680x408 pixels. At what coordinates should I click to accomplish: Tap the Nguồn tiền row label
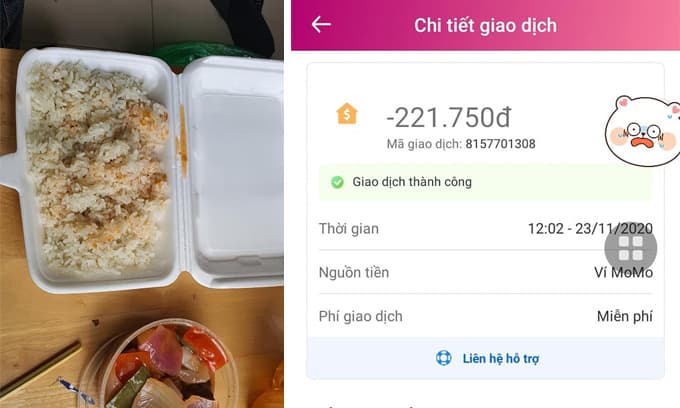(x=354, y=273)
